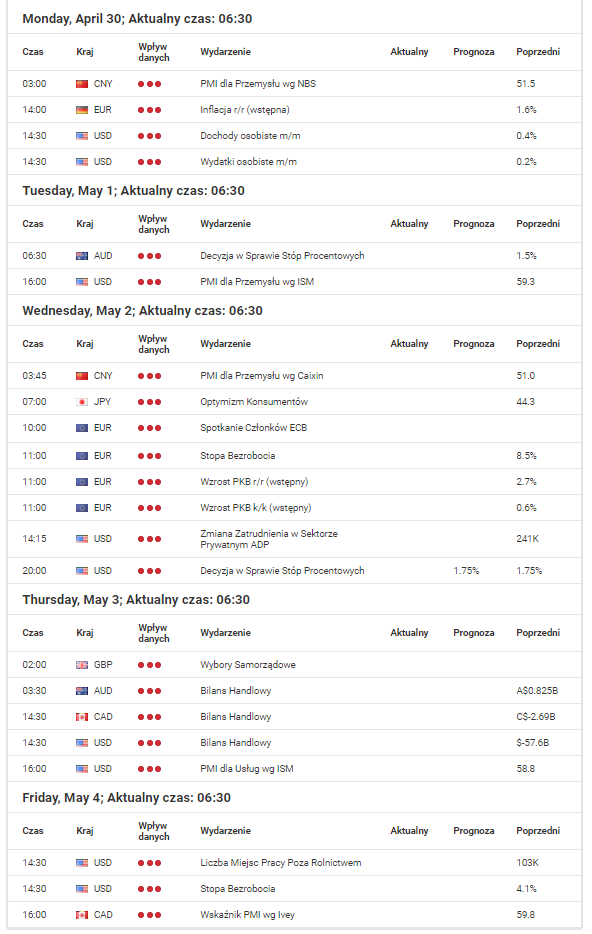
Task: Click the EU flag on Spotkanie Członków ECB row
Action: coord(82,428)
